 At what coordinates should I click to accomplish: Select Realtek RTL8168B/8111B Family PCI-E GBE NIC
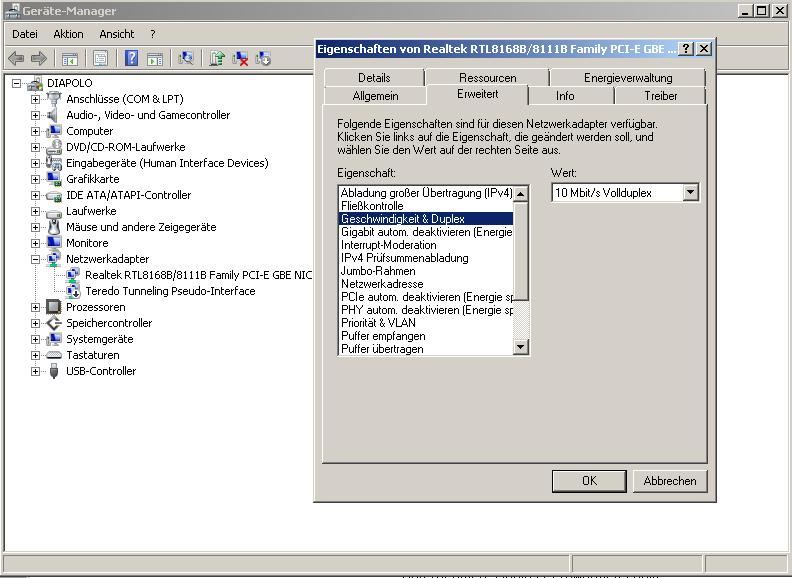click(x=198, y=275)
